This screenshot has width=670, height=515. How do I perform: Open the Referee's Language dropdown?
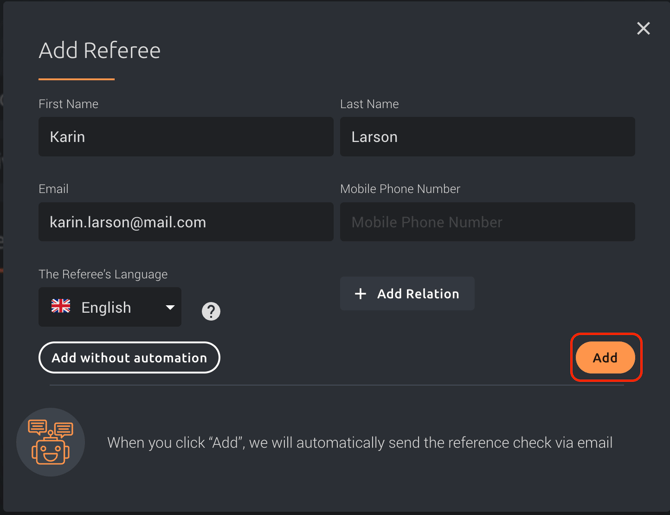(110, 307)
